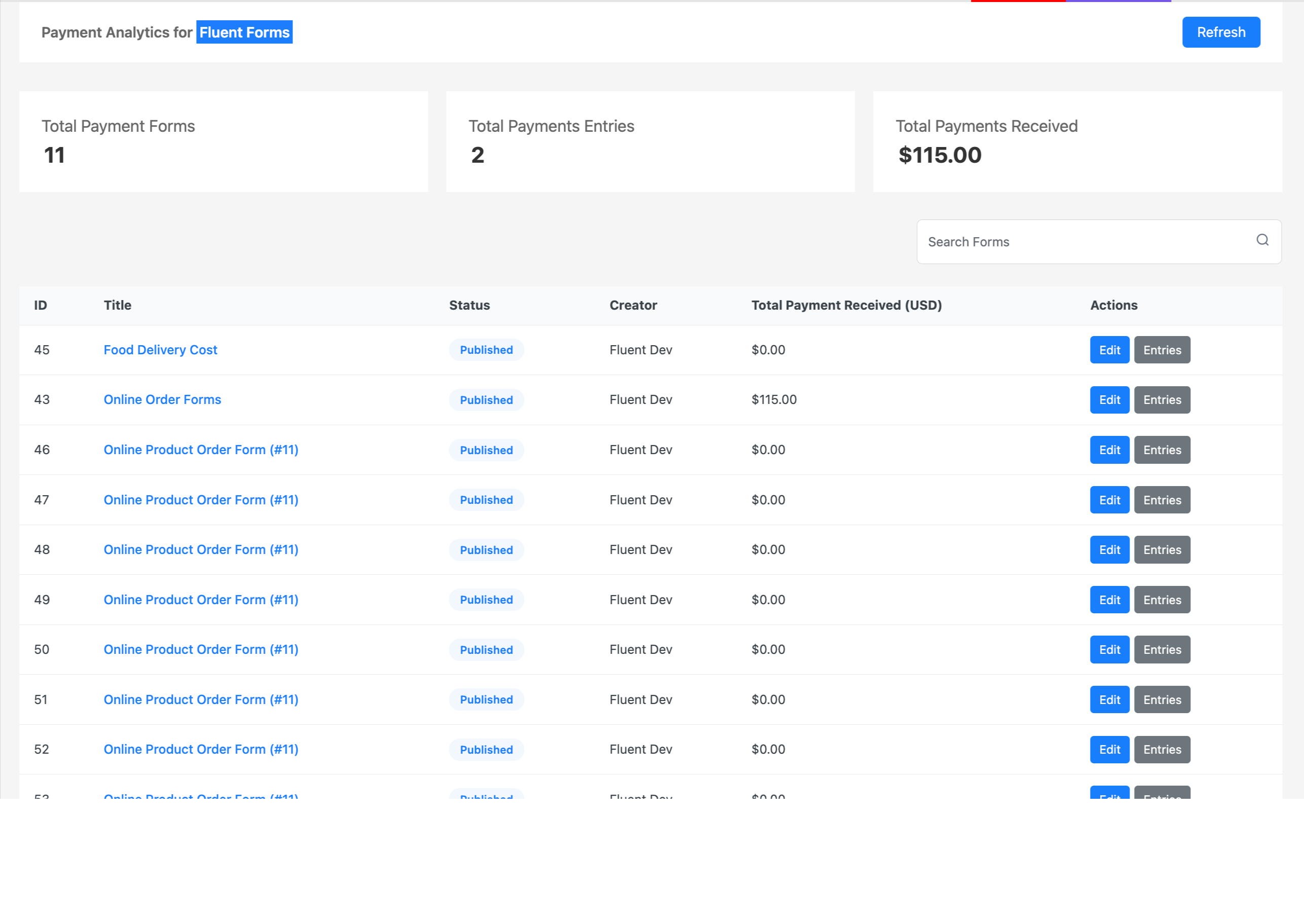Click the Total Payment Forms card value 11
1304x924 pixels.
pyautogui.click(x=54, y=155)
